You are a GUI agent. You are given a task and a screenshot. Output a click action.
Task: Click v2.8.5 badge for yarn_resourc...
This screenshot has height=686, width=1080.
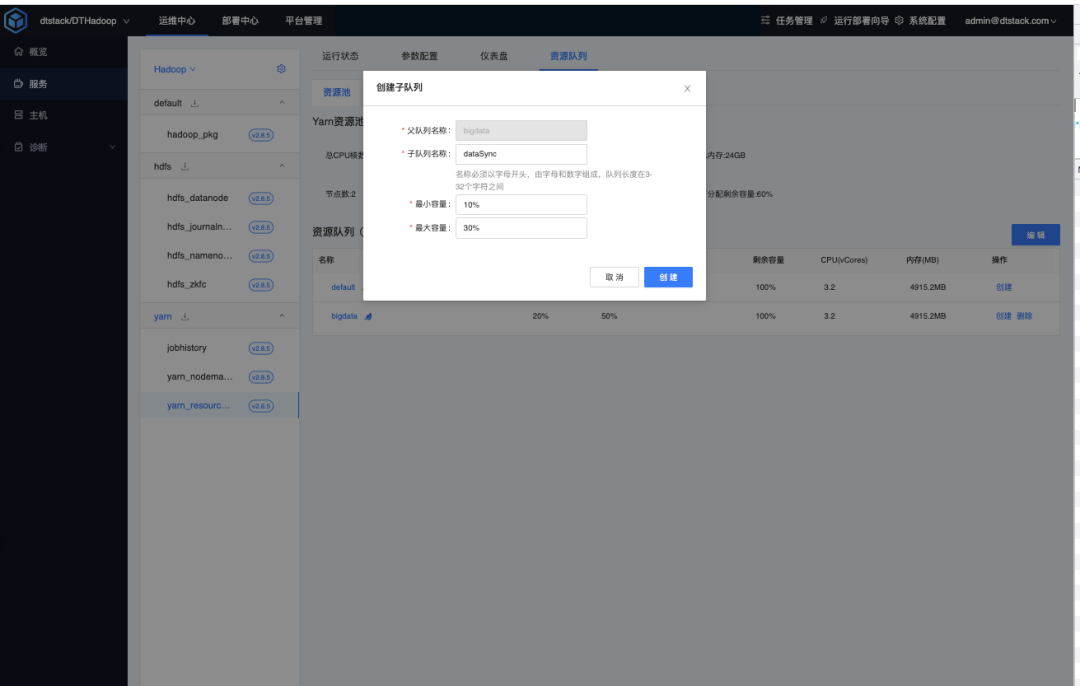[x=261, y=406]
